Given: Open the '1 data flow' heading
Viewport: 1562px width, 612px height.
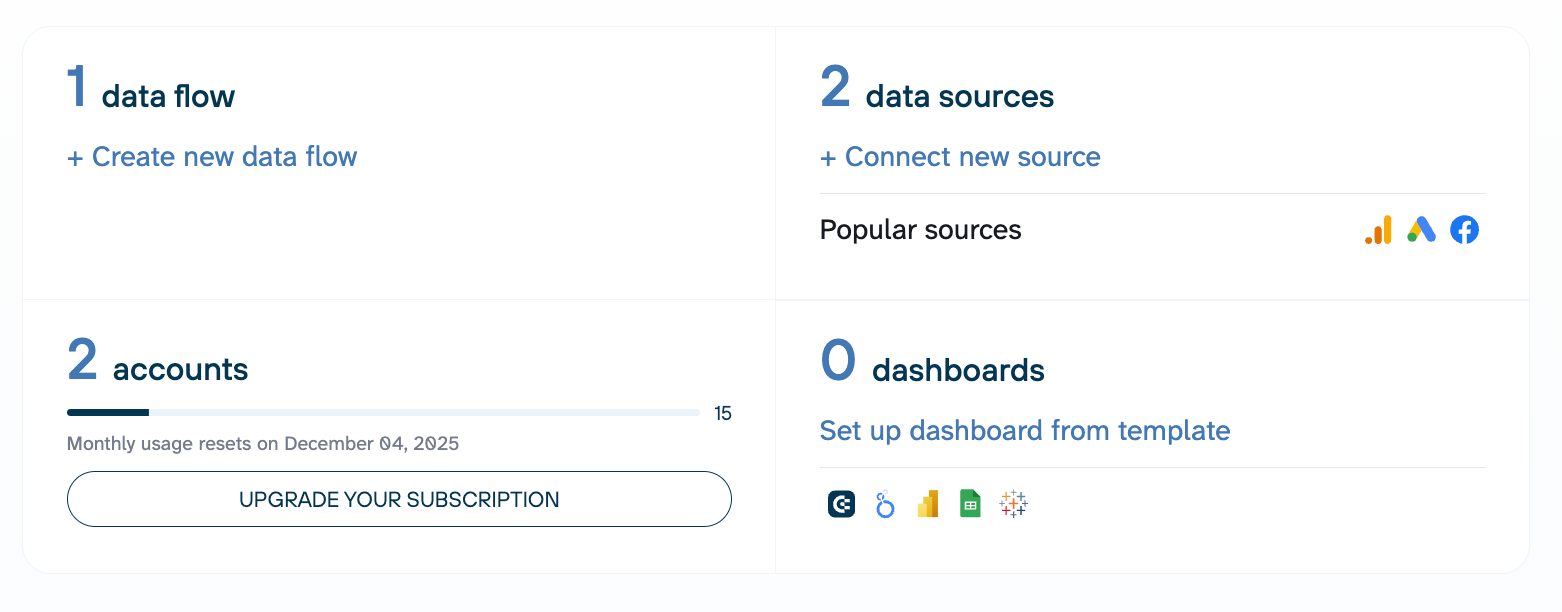Looking at the screenshot, I should click(x=151, y=90).
